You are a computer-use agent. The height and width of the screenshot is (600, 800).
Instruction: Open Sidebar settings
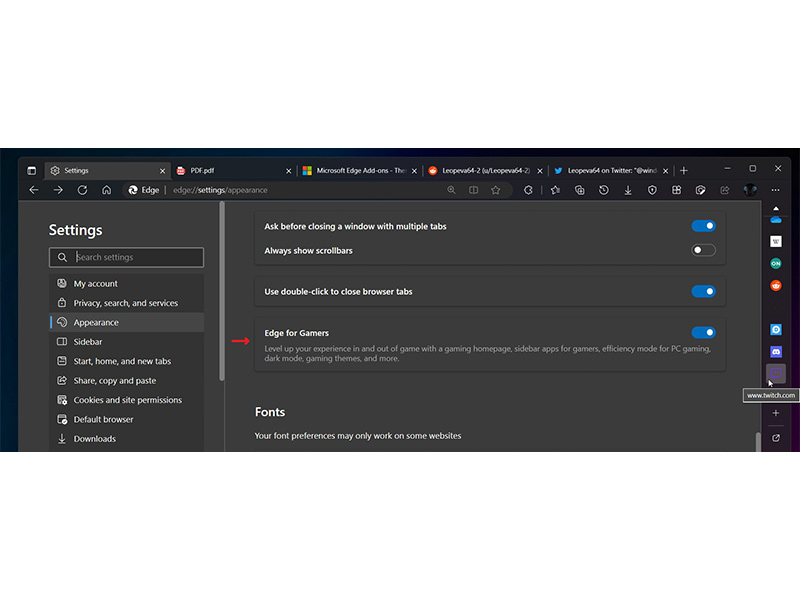pyautogui.click(x=127, y=342)
